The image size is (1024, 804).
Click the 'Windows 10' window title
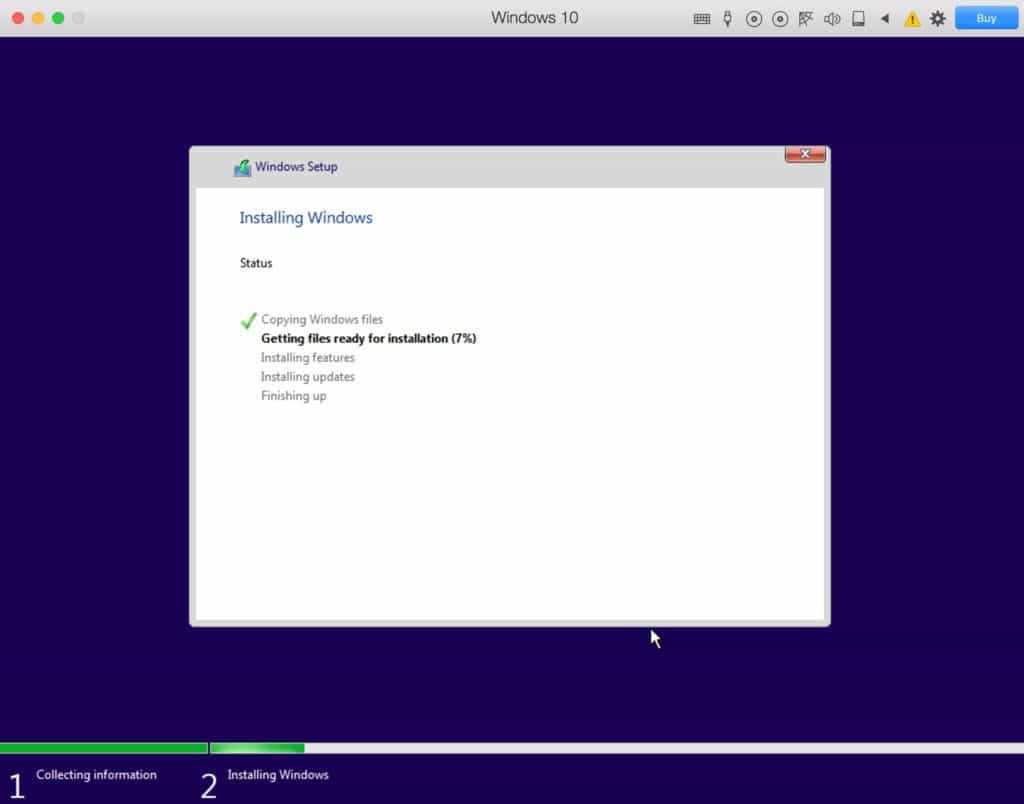click(x=534, y=18)
